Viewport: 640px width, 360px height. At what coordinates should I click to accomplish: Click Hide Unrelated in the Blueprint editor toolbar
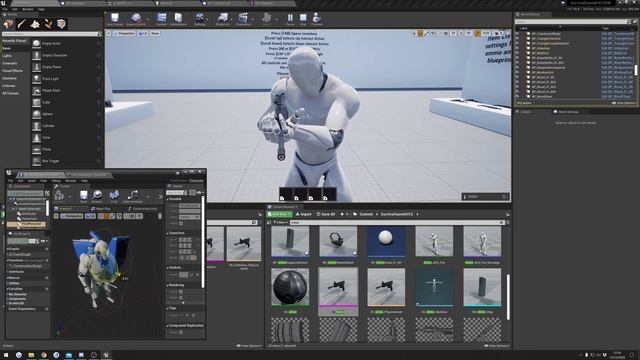tap(133, 196)
